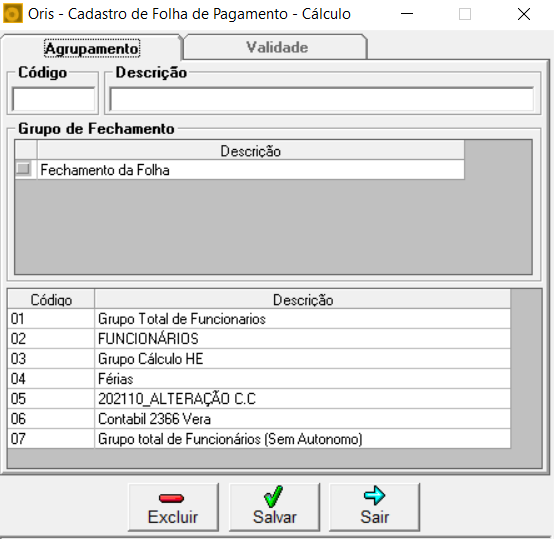Choose 'Grupo Cálculo HE' entry
The image size is (554, 539).
[x=302, y=359]
